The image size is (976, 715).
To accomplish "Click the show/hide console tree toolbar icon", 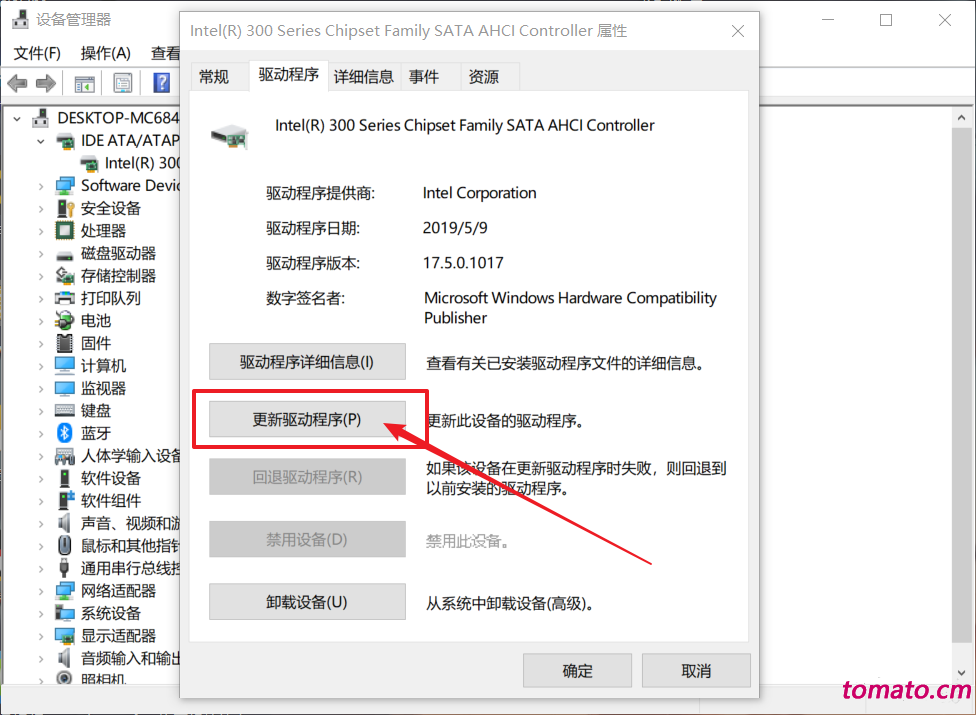I will pyautogui.click(x=85, y=83).
